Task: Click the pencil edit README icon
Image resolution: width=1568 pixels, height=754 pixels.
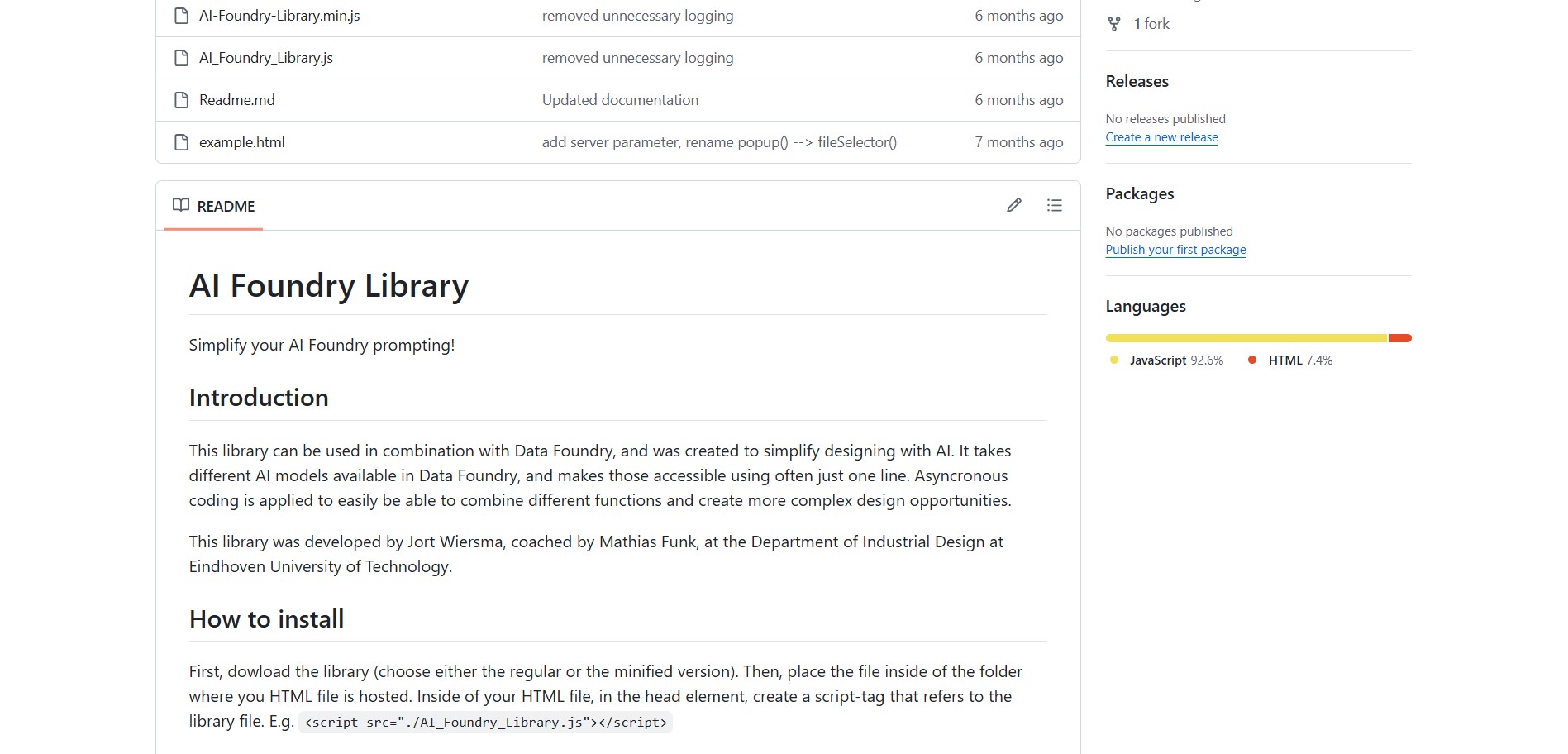Action: [1013, 205]
